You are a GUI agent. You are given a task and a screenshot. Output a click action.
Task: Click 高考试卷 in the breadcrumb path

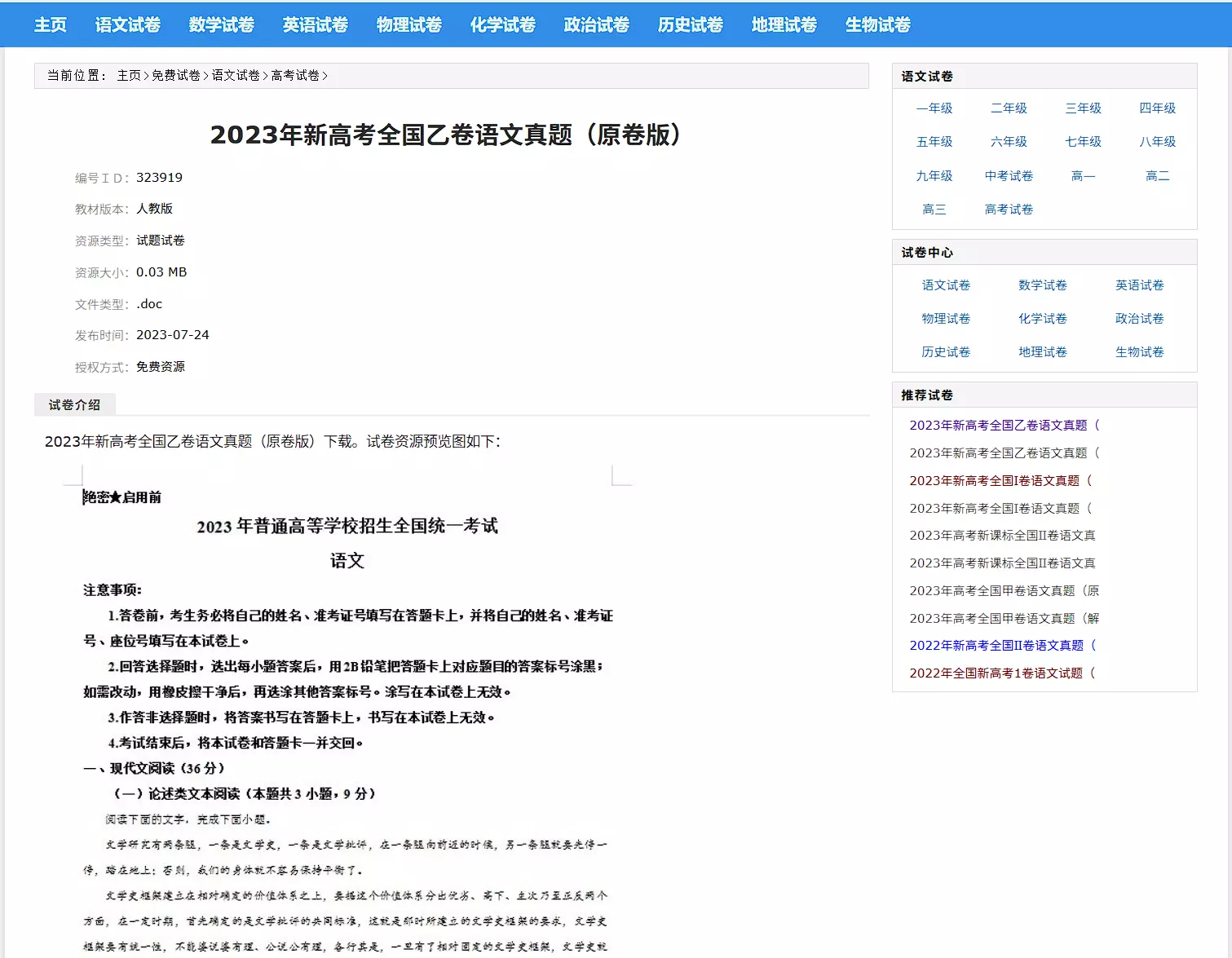(295, 76)
